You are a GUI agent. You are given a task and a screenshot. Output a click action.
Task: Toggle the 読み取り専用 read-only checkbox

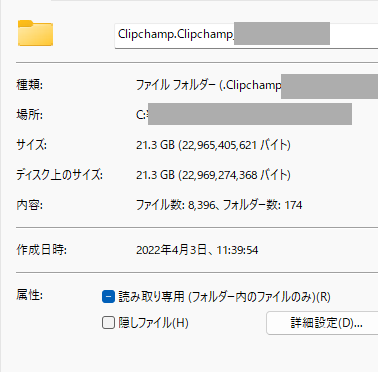pyautogui.click(x=108, y=297)
